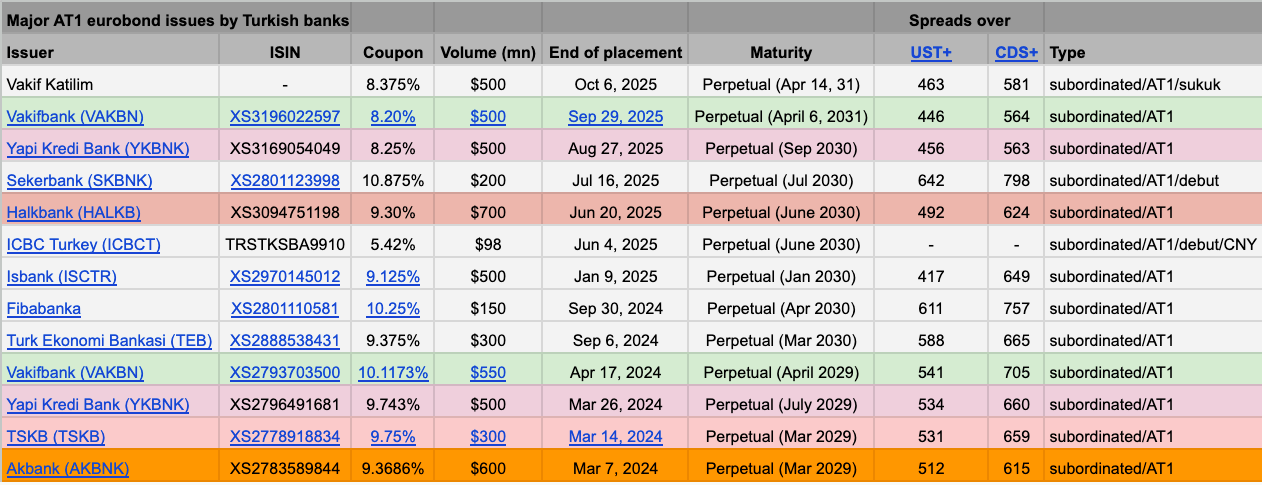Select the Maturity column header cell
Viewport: 1262px width, 485px height.
point(781,53)
